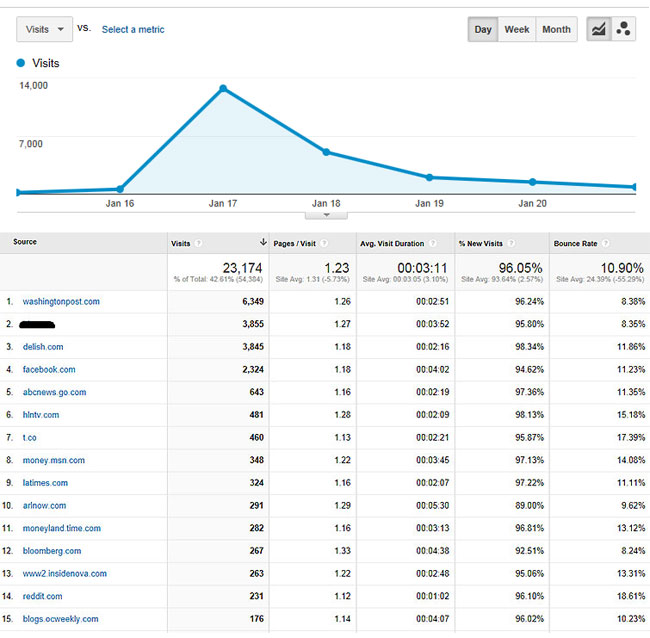Open latimes.com source link
This screenshot has height=638, width=650.
point(45,483)
